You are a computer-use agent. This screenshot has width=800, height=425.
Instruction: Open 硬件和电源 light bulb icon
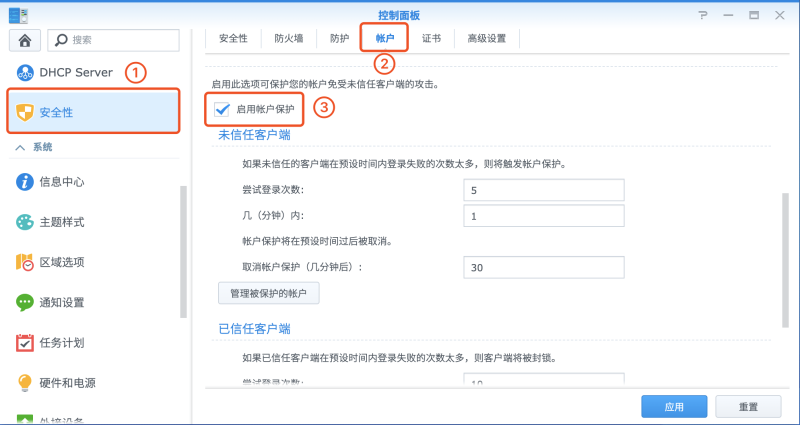point(25,383)
